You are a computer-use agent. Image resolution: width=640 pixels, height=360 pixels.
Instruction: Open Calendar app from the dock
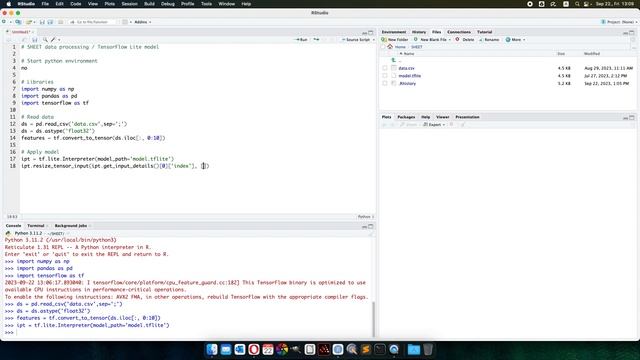click(x=268, y=349)
